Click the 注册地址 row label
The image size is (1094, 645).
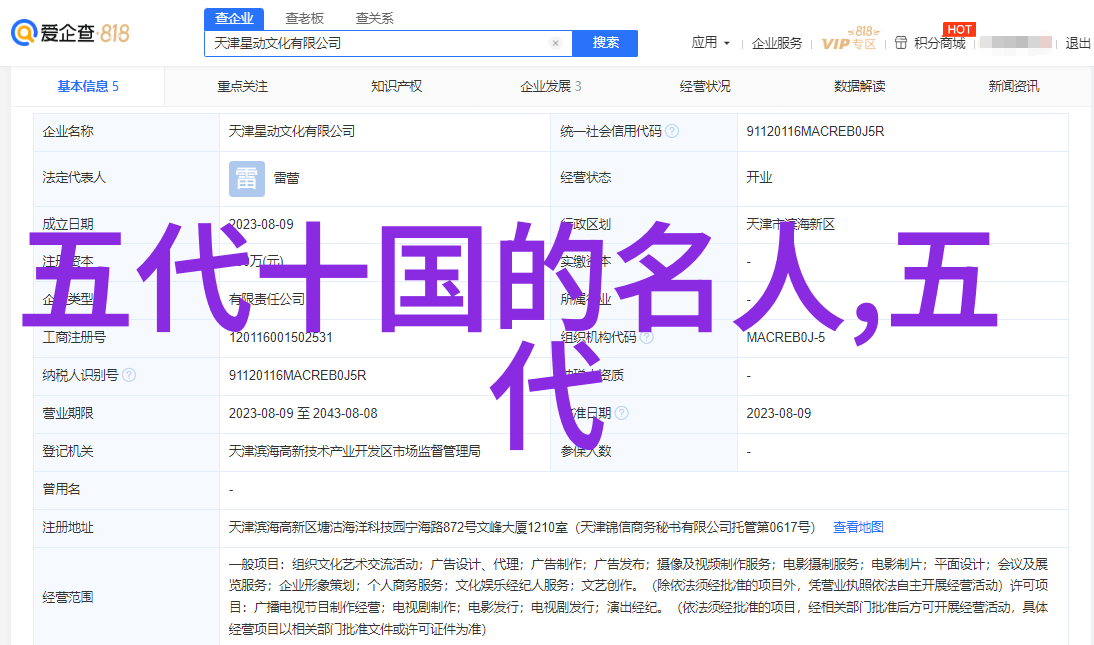click(x=68, y=528)
